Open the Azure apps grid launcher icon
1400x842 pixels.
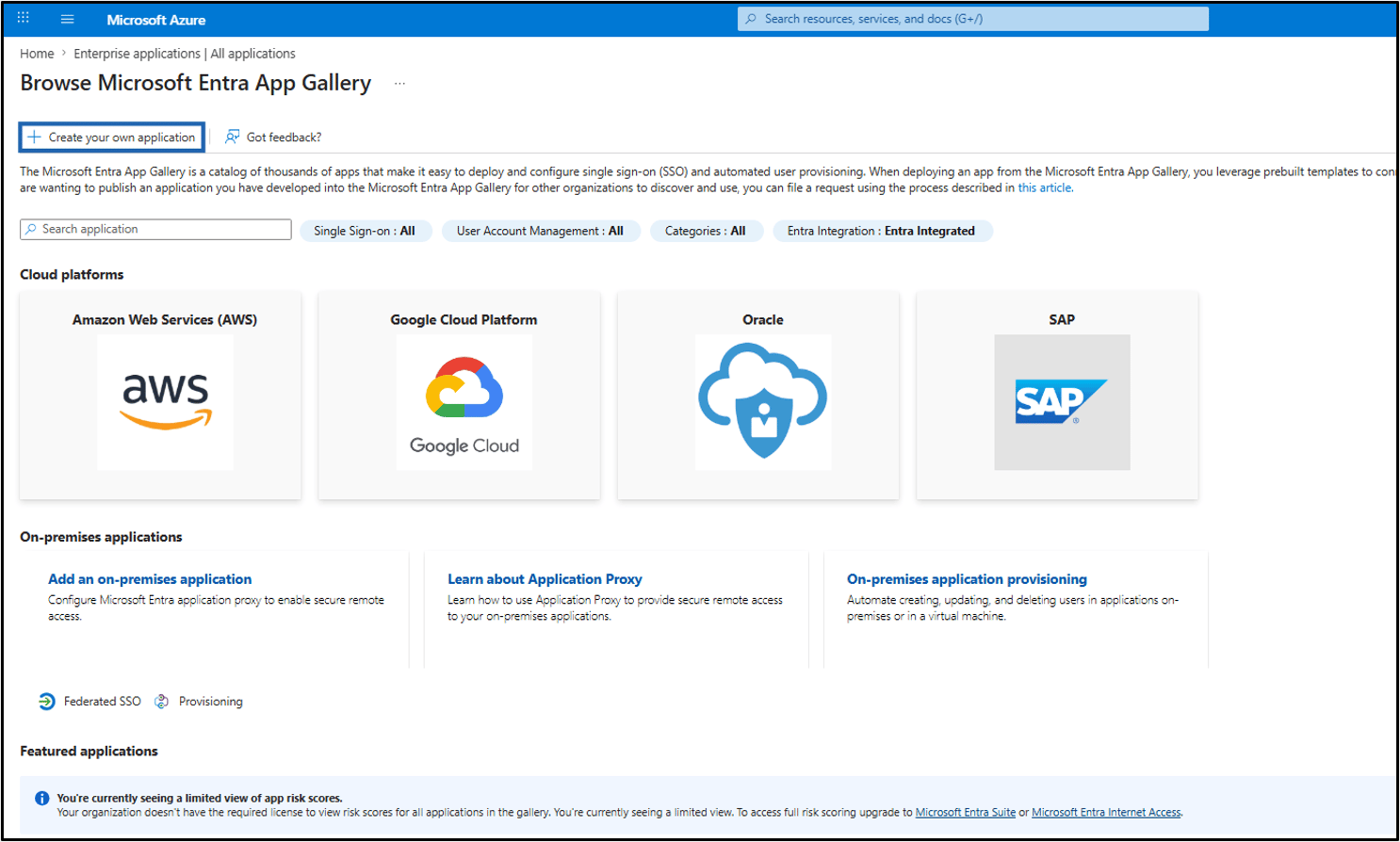pos(24,18)
